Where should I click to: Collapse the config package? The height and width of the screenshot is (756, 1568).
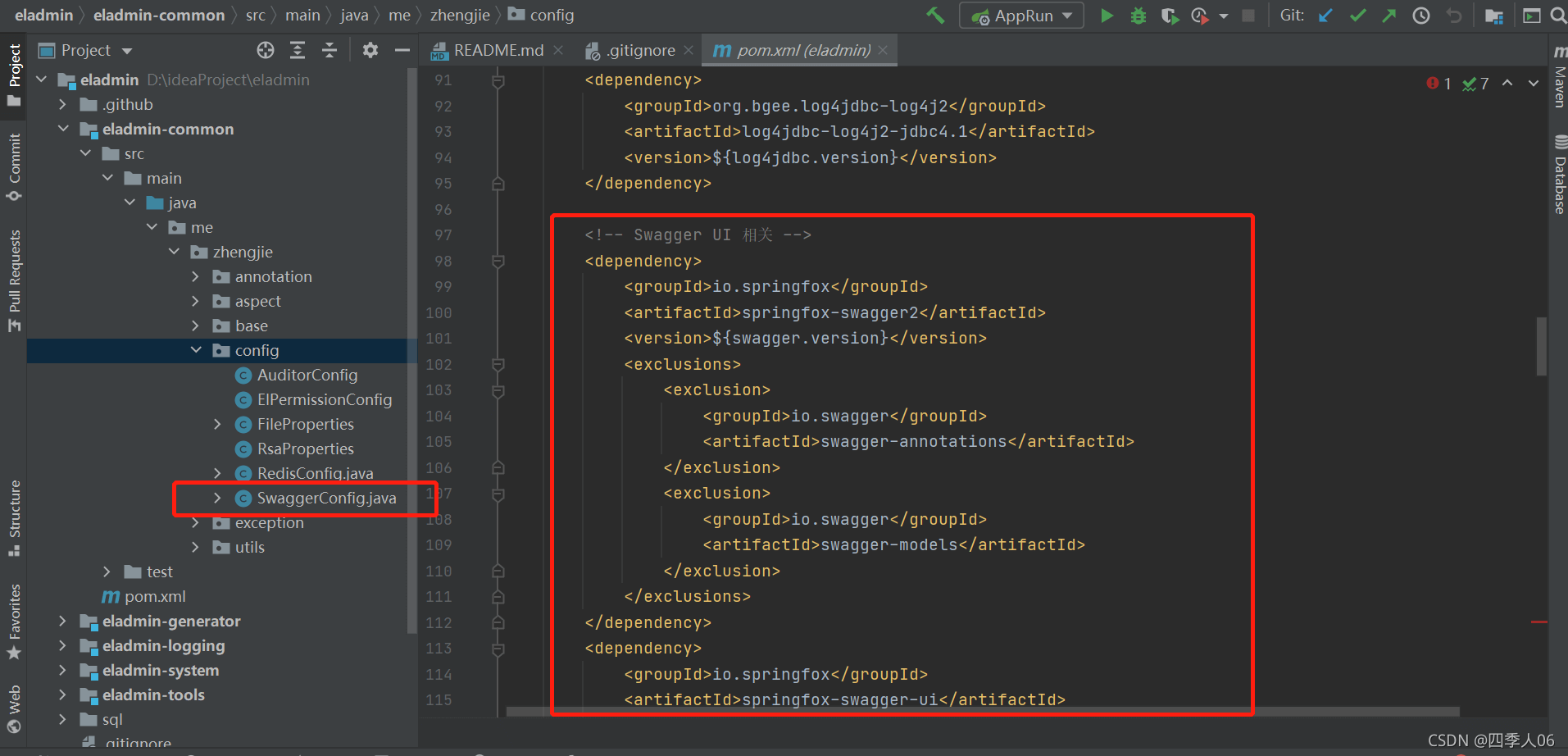196,350
